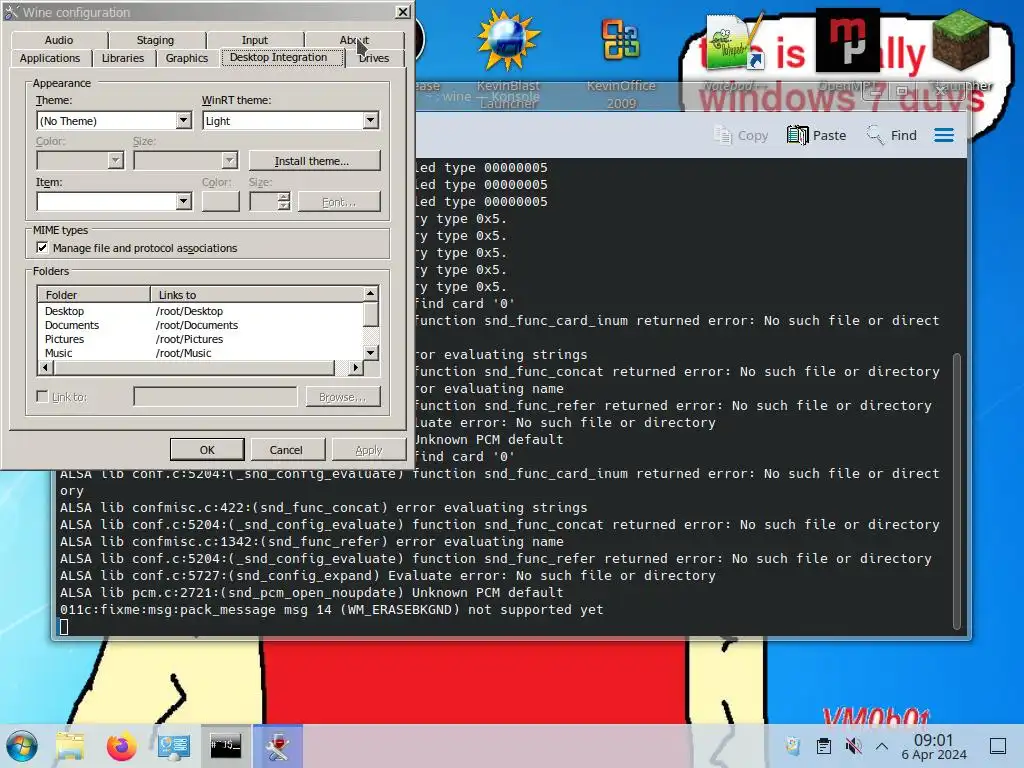Click folder list scroll up arrow
The width and height of the screenshot is (1024, 768).
coord(371,293)
